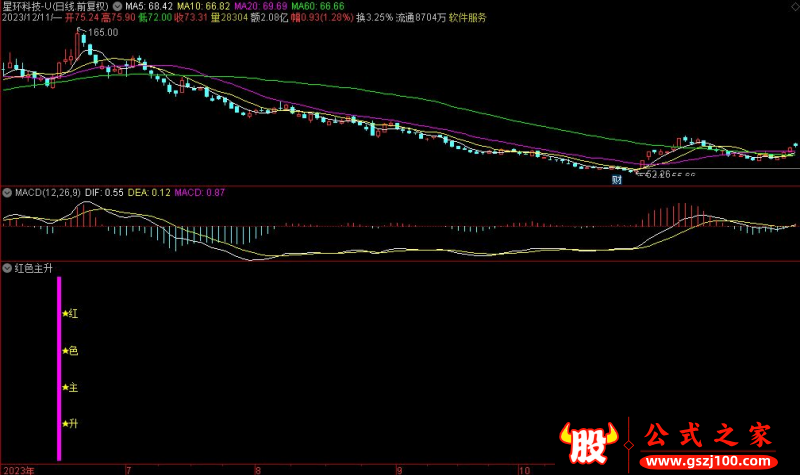
Task: Click the star icon next to 主
Action: (x=65, y=387)
